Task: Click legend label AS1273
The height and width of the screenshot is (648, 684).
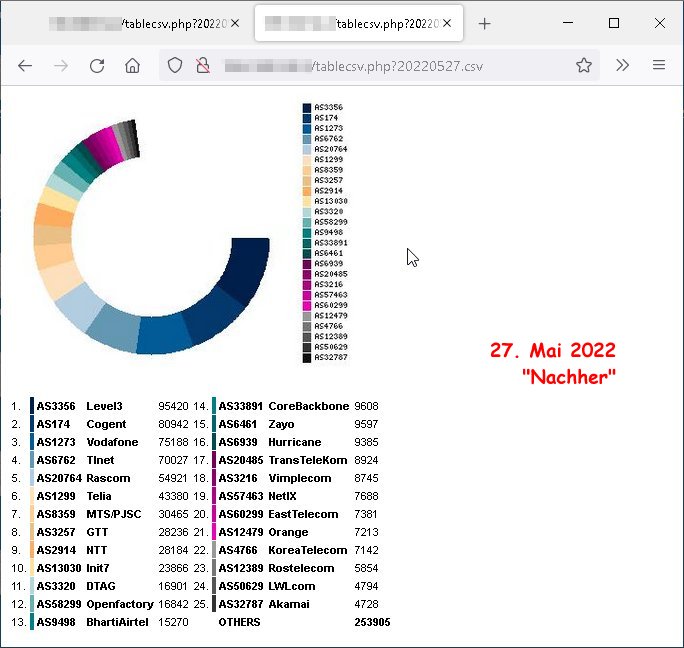Action: pyautogui.click(x=328, y=128)
